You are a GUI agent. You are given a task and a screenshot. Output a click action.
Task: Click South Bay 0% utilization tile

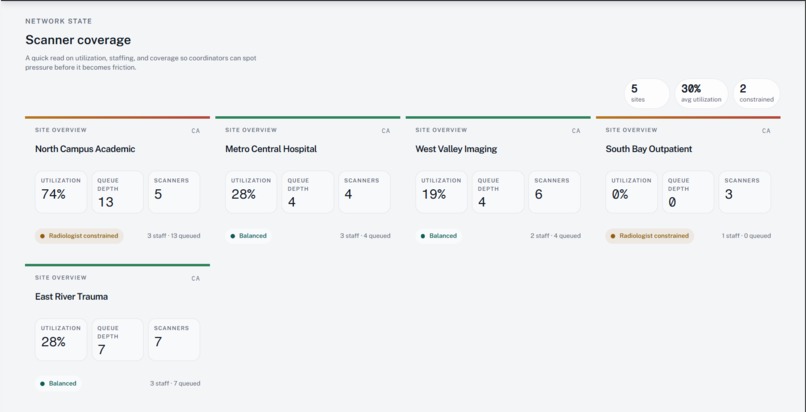(631, 192)
